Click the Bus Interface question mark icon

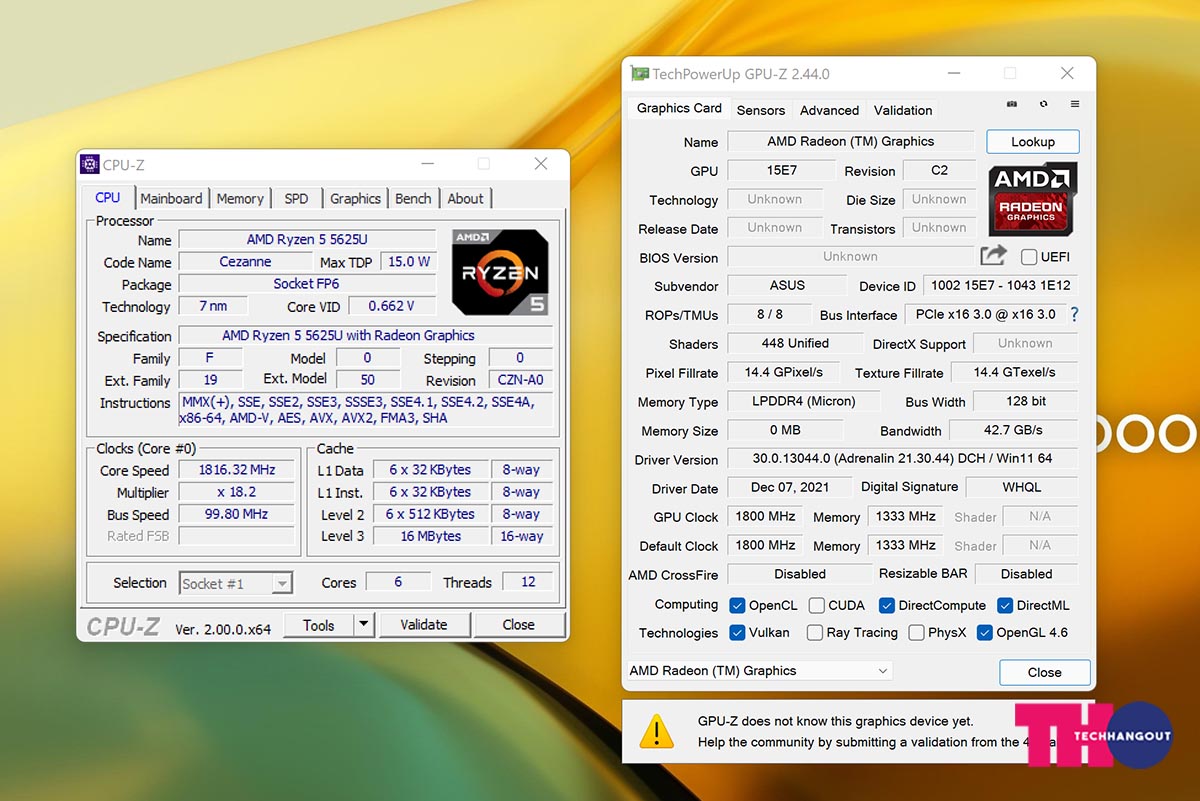[x=1075, y=314]
